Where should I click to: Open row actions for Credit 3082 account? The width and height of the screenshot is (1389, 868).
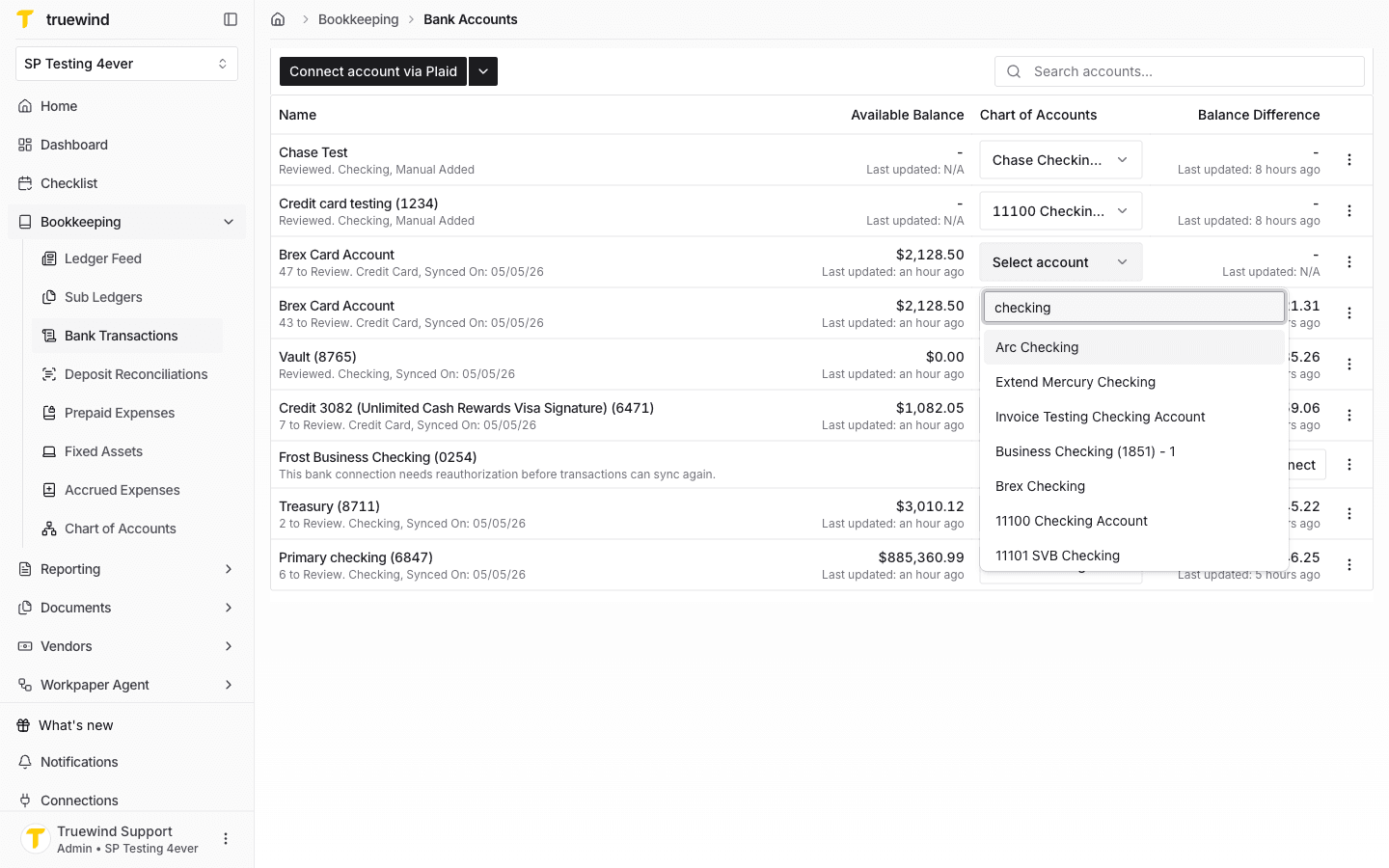point(1349,416)
